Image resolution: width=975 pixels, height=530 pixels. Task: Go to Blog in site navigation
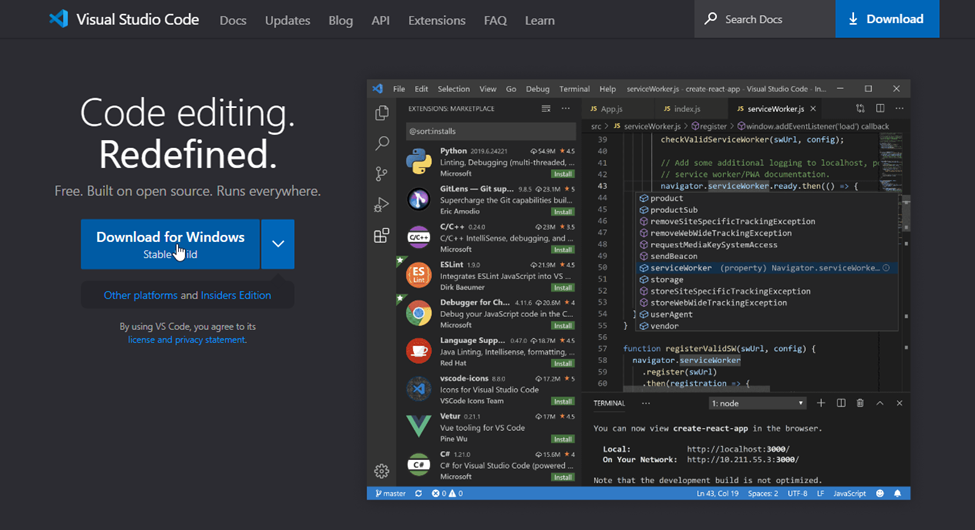340,21
